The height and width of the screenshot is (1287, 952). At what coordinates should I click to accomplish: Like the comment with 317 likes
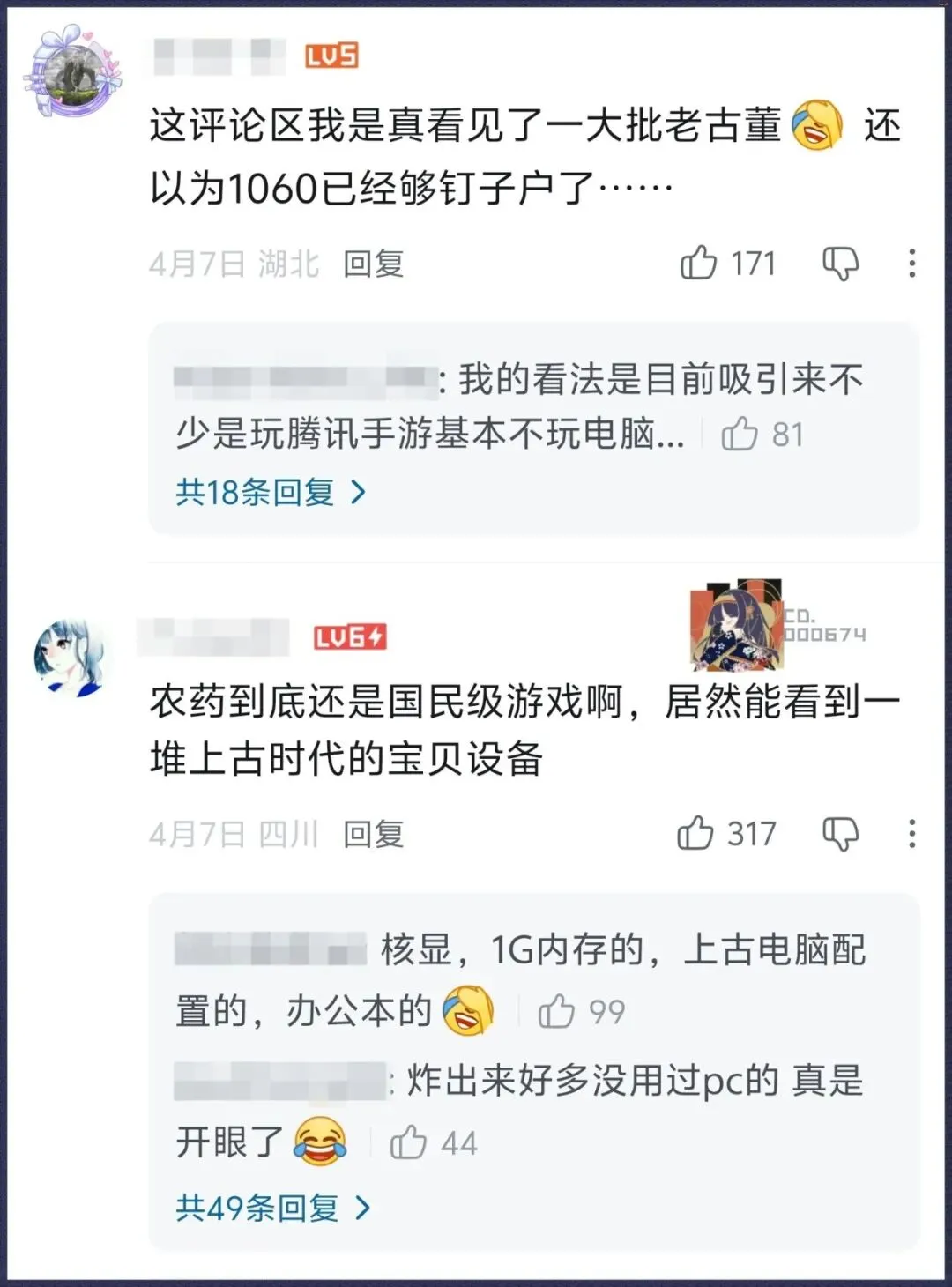click(695, 833)
